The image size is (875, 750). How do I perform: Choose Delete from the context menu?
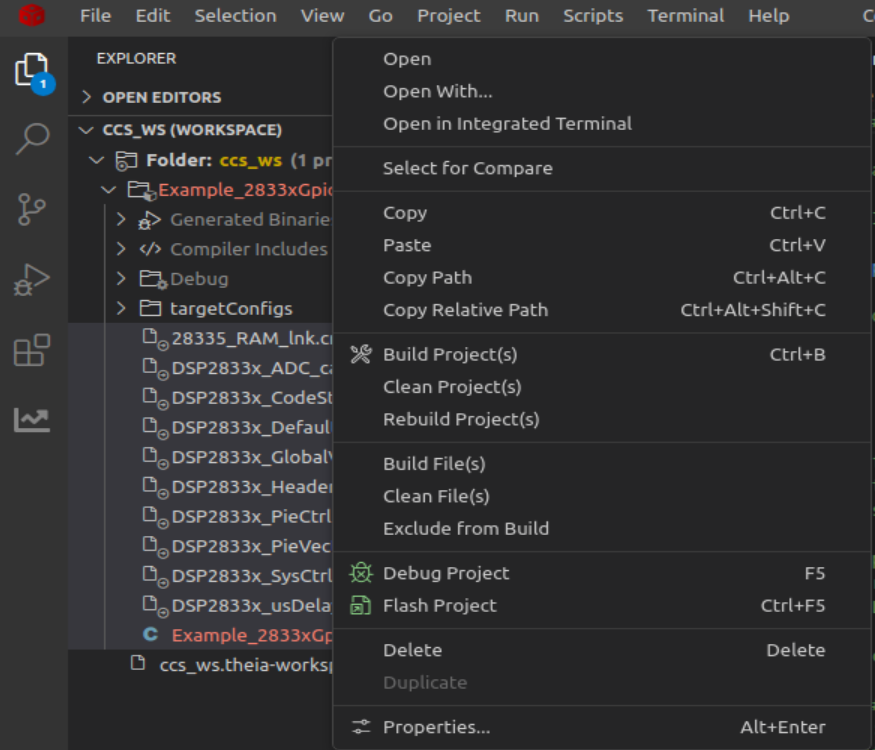603,650
